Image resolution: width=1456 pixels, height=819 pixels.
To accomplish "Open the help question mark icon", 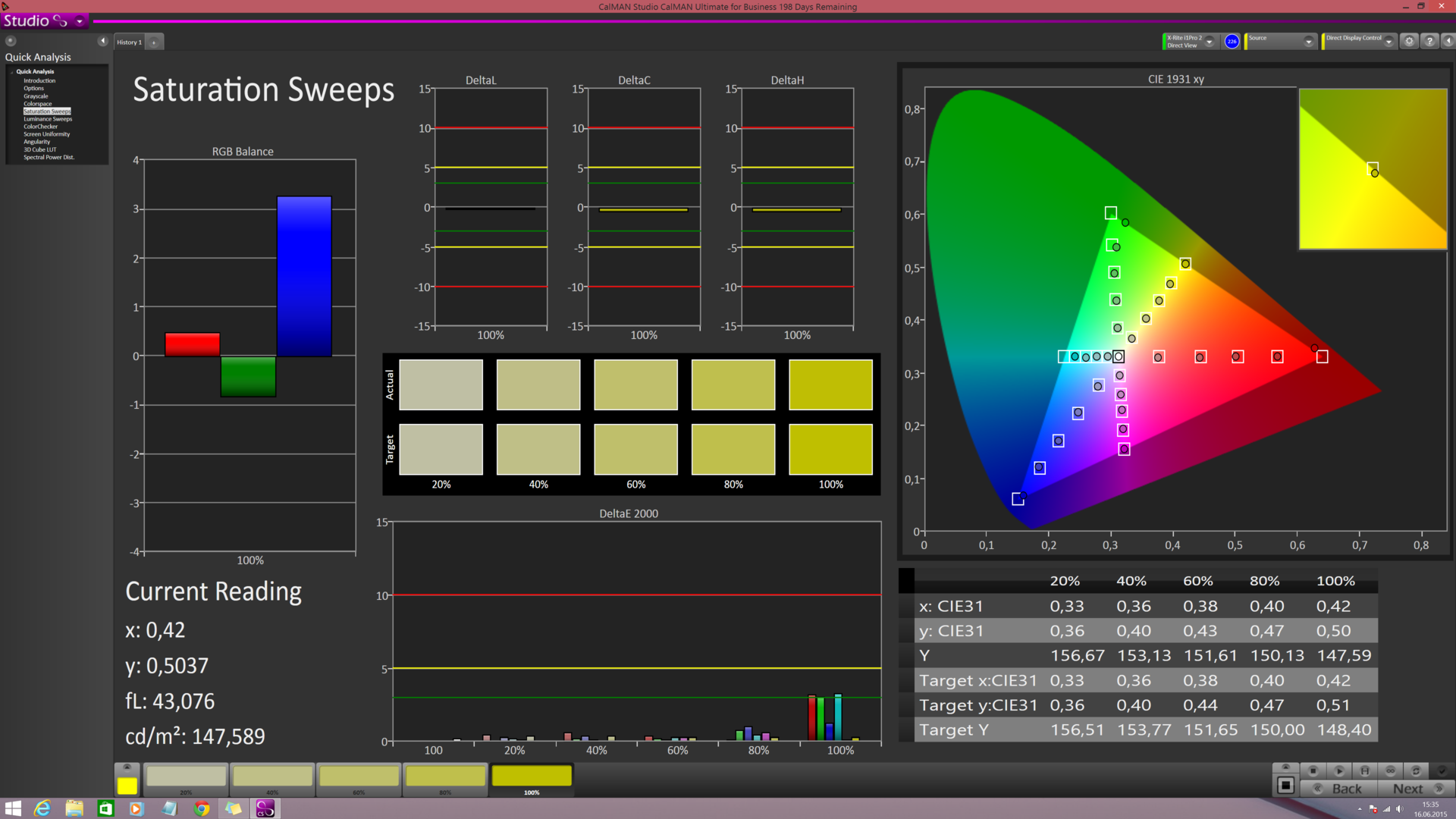I will click(x=1429, y=42).
